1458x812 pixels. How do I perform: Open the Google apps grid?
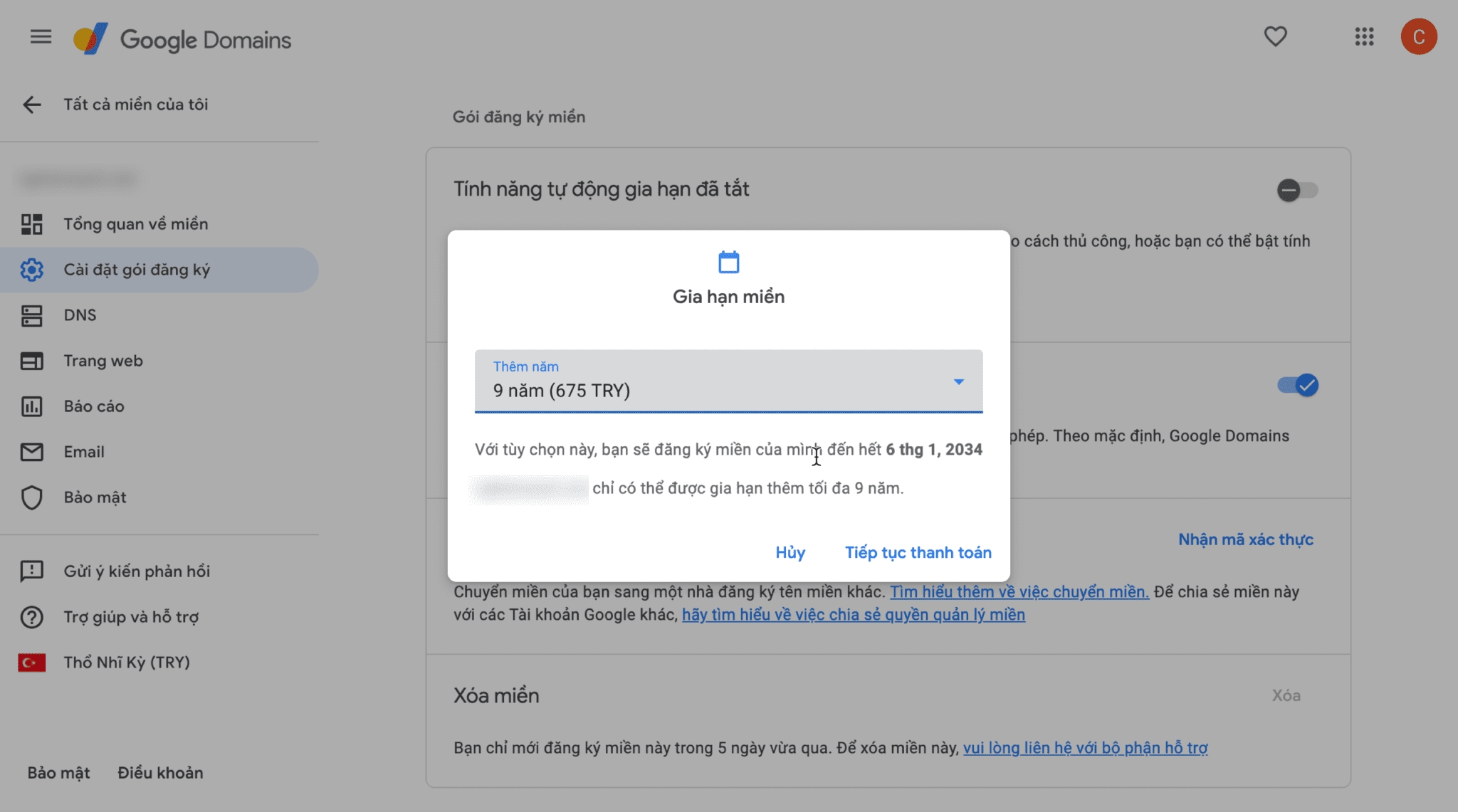click(1364, 37)
